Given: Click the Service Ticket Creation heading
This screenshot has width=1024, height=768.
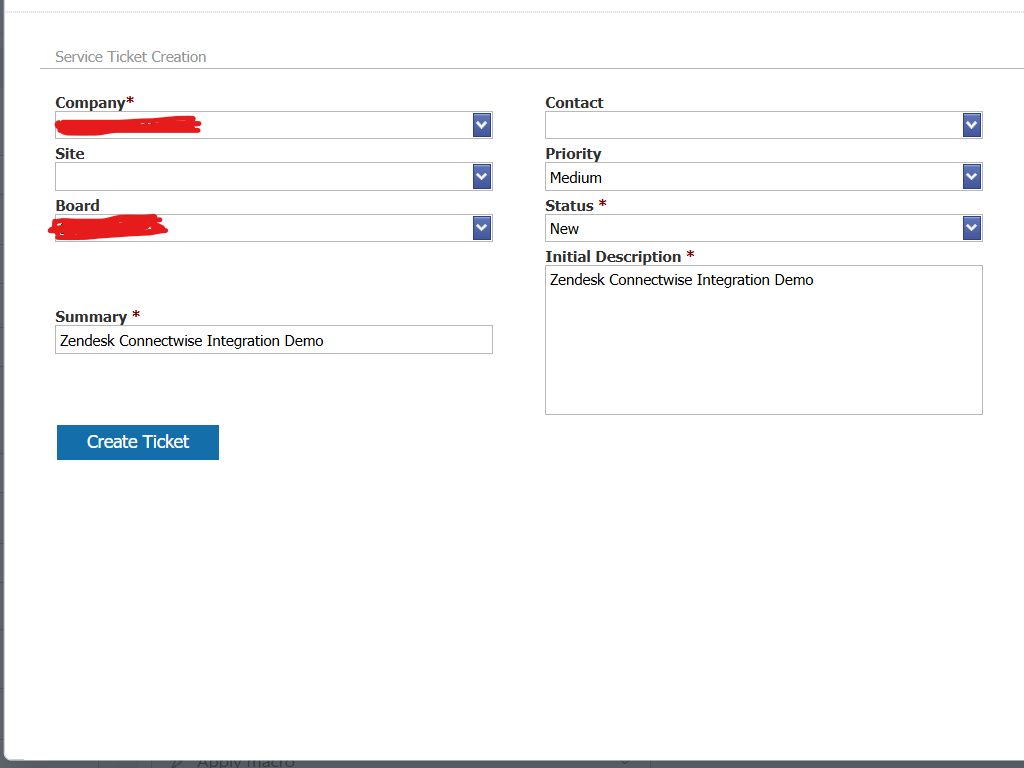Looking at the screenshot, I should pos(130,57).
